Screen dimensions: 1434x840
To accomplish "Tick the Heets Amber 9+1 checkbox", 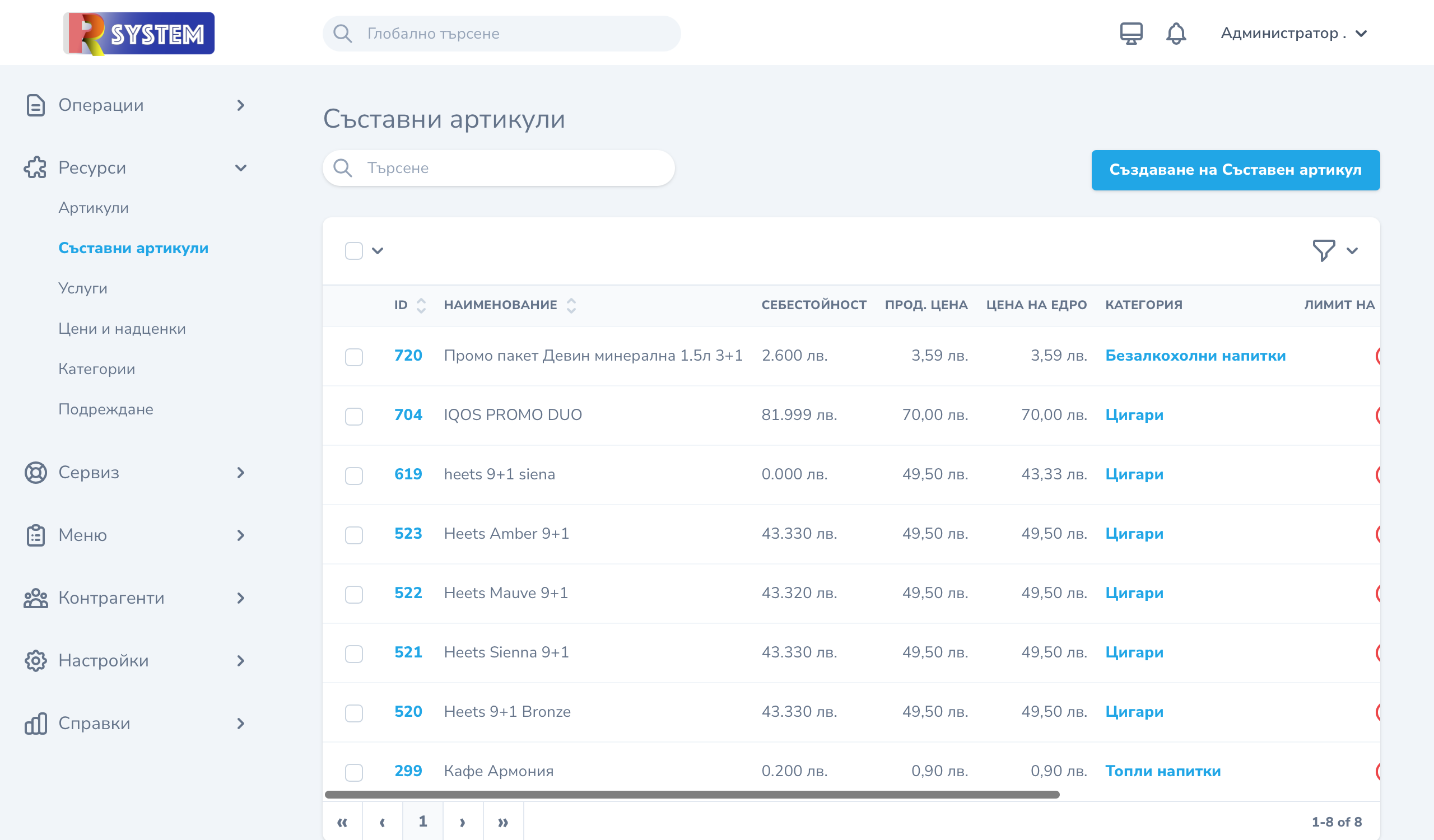I will pyautogui.click(x=353, y=535).
